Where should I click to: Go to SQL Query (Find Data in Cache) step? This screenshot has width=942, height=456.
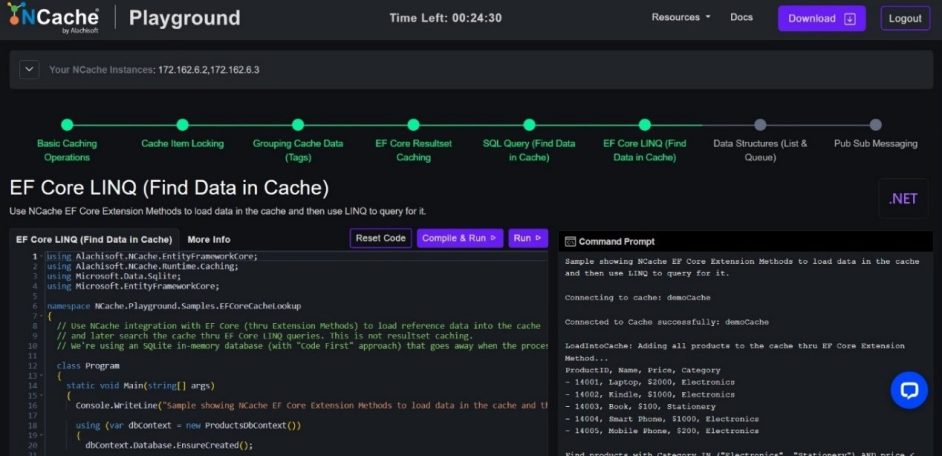click(529, 124)
